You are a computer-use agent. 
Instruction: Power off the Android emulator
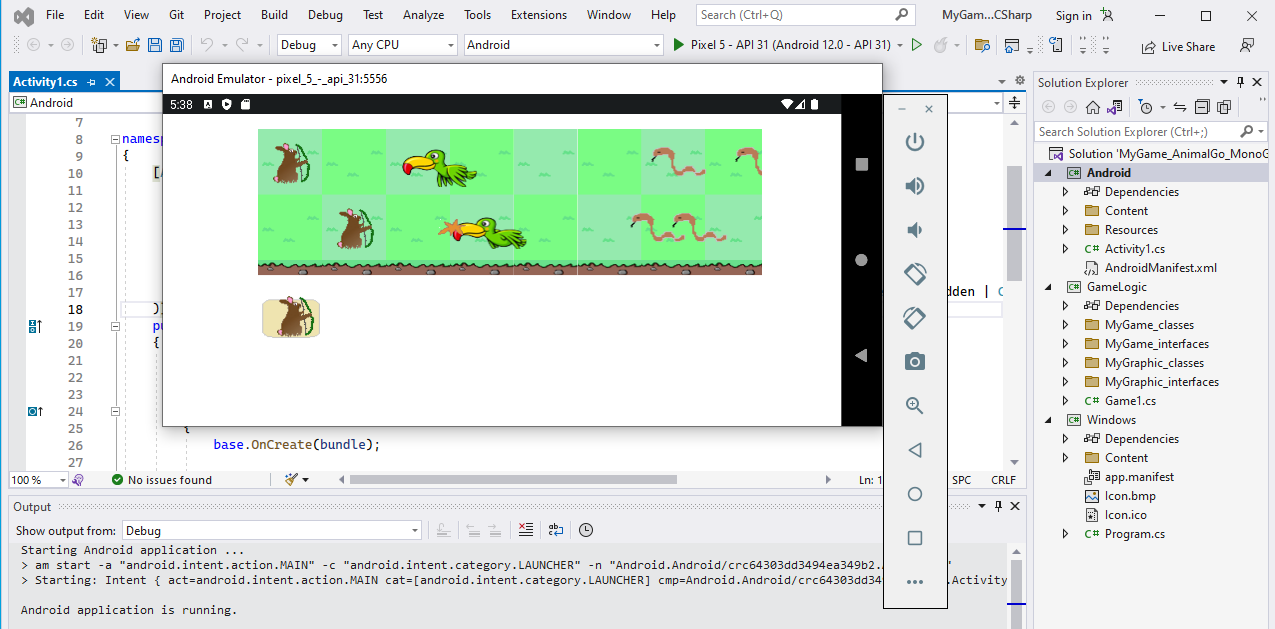tap(914, 142)
